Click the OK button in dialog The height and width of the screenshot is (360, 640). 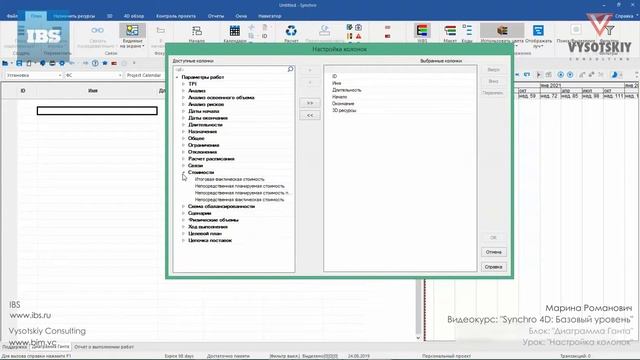tap(493, 238)
